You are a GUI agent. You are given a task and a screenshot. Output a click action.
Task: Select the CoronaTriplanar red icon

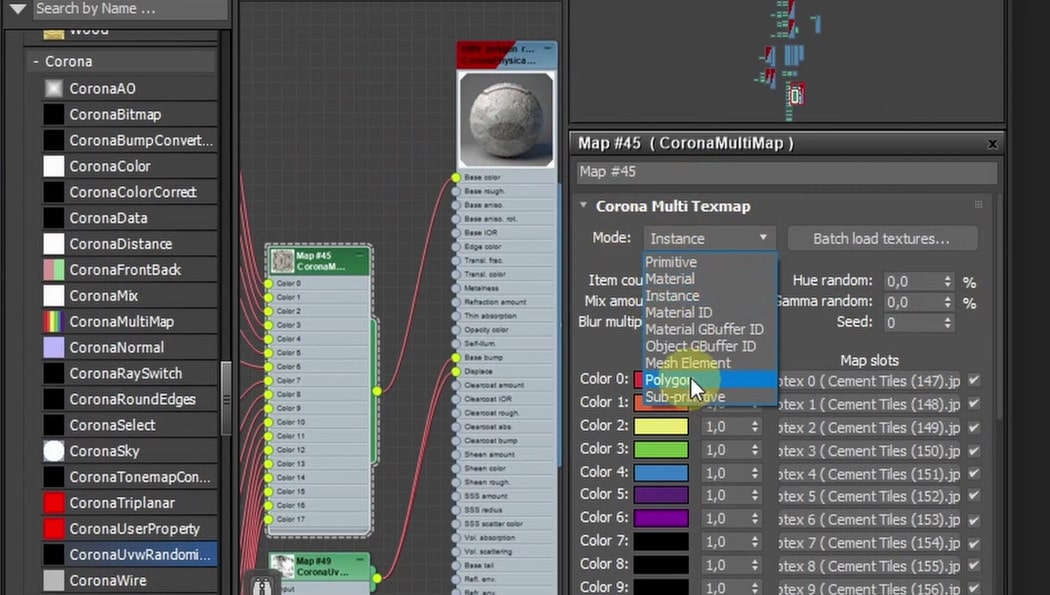pyautogui.click(x=54, y=503)
